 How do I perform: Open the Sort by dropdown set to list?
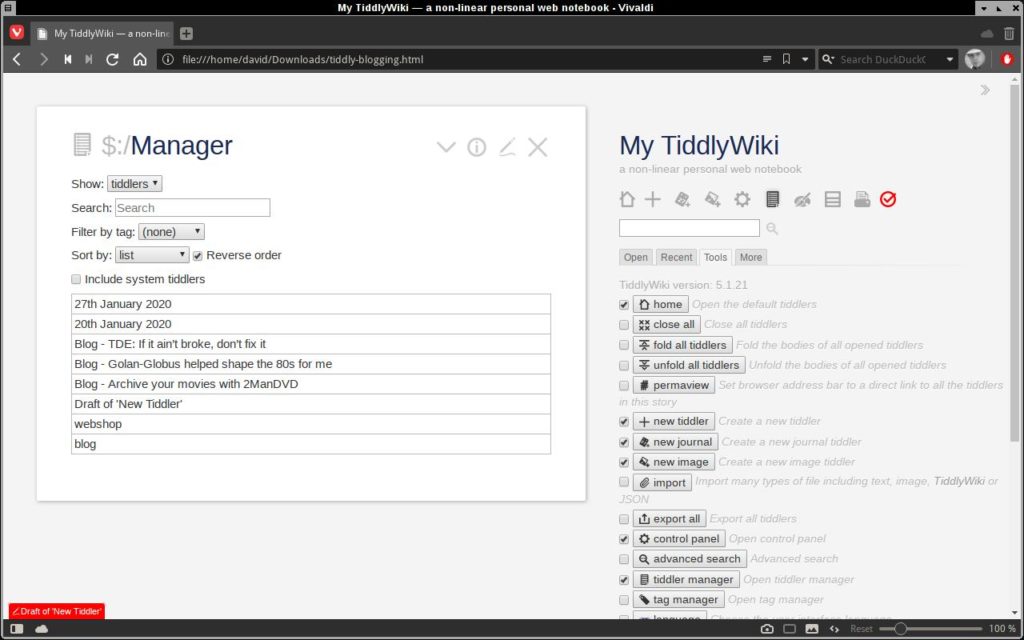pyautogui.click(x=152, y=255)
